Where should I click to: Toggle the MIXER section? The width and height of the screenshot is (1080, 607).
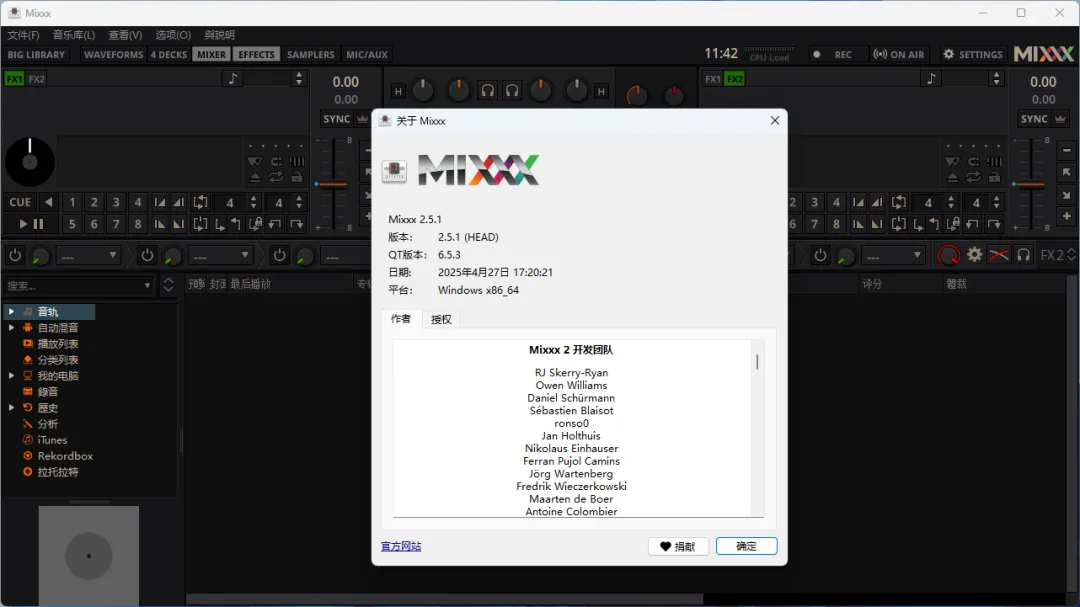click(x=211, y=54)
